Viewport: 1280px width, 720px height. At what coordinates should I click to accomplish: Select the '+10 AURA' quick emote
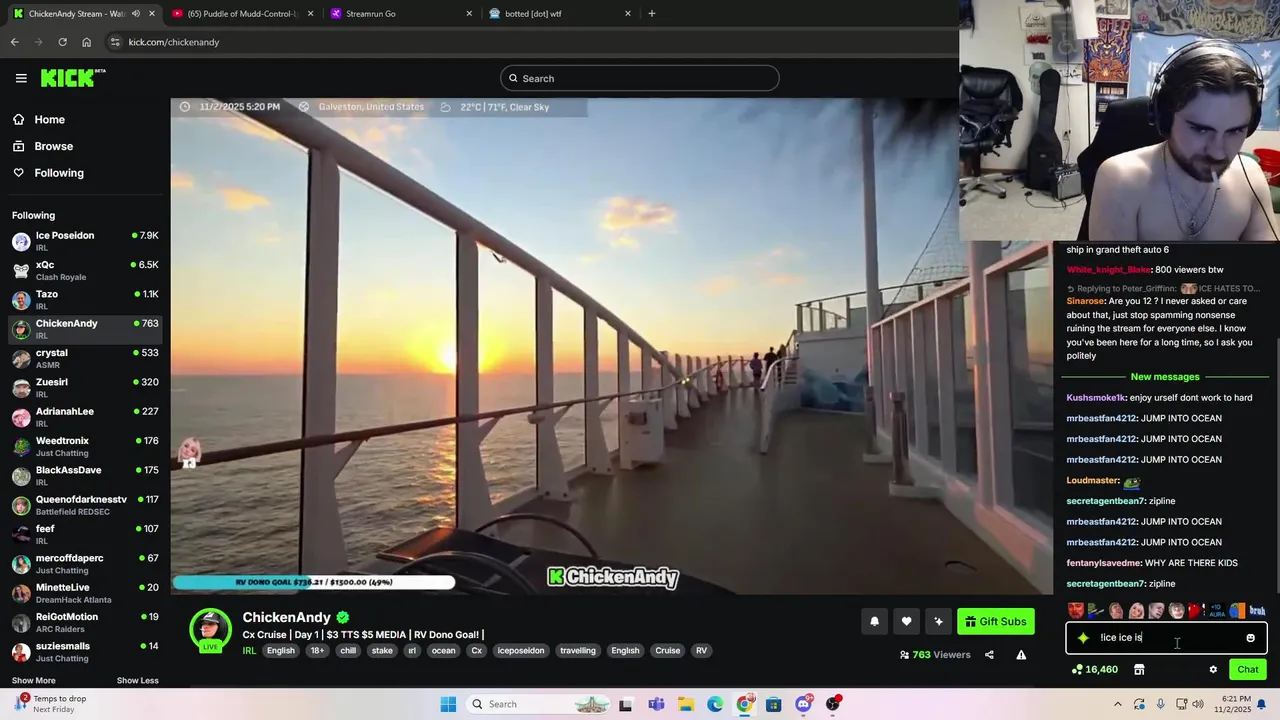coord(1217,611)
